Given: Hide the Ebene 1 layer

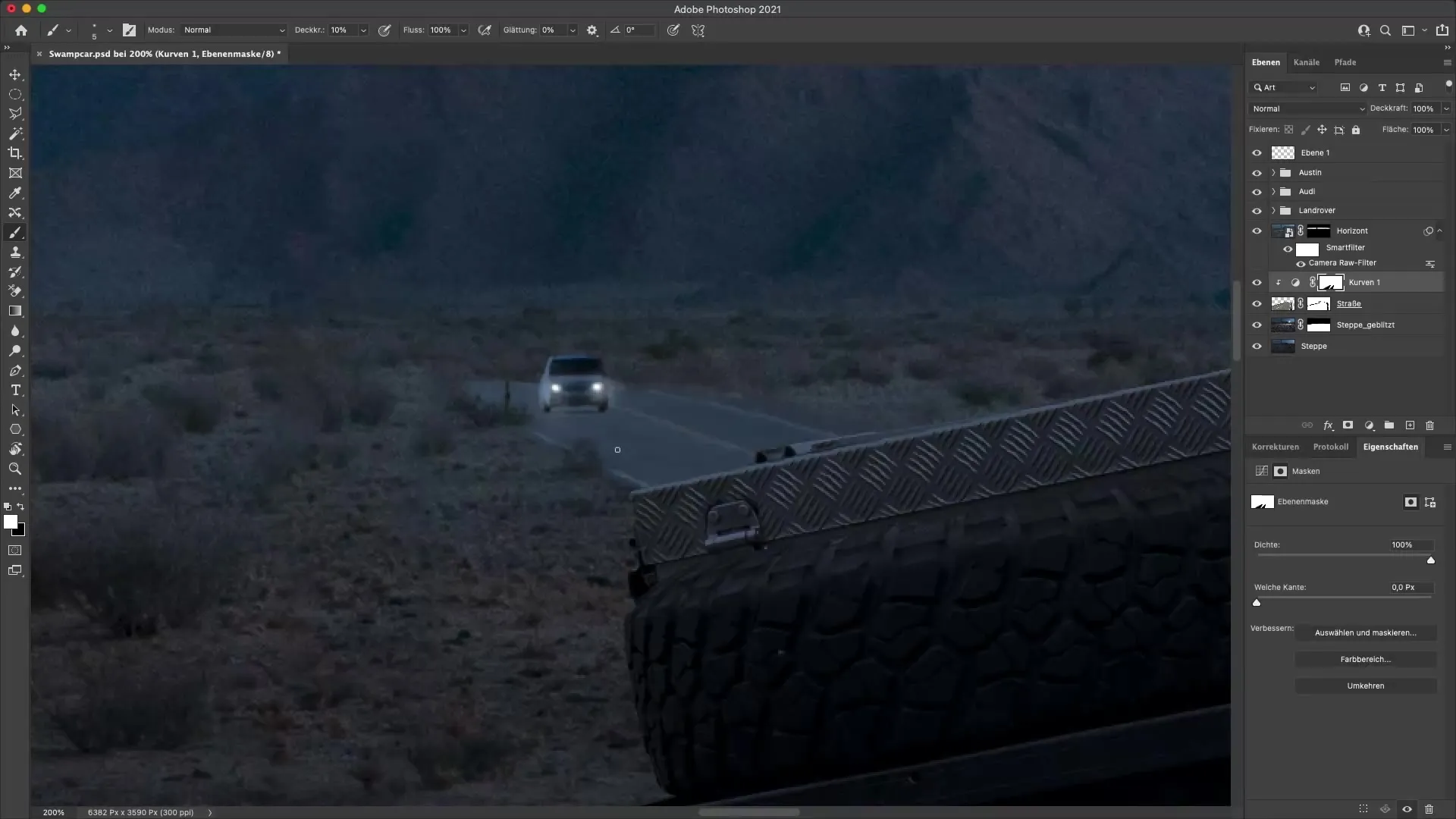Looking at the screenshot, I should click(x=1257, y=152).
